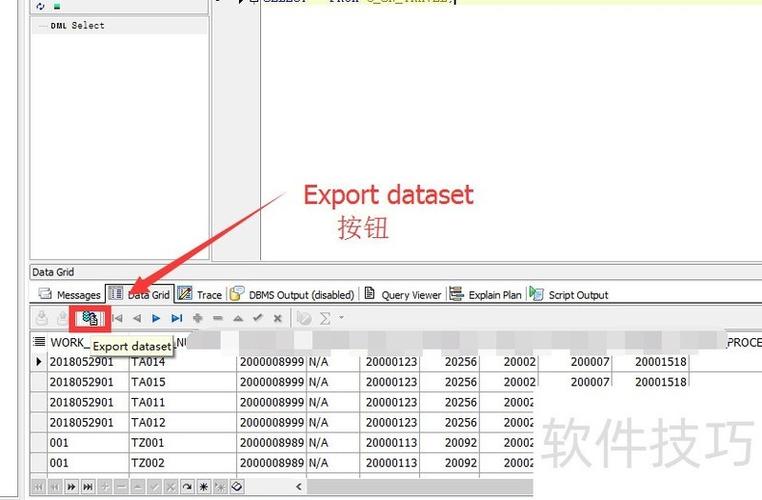The image size is (762, 500).
Task: Insert a row with the plus icon
Action: pos(197,318)
